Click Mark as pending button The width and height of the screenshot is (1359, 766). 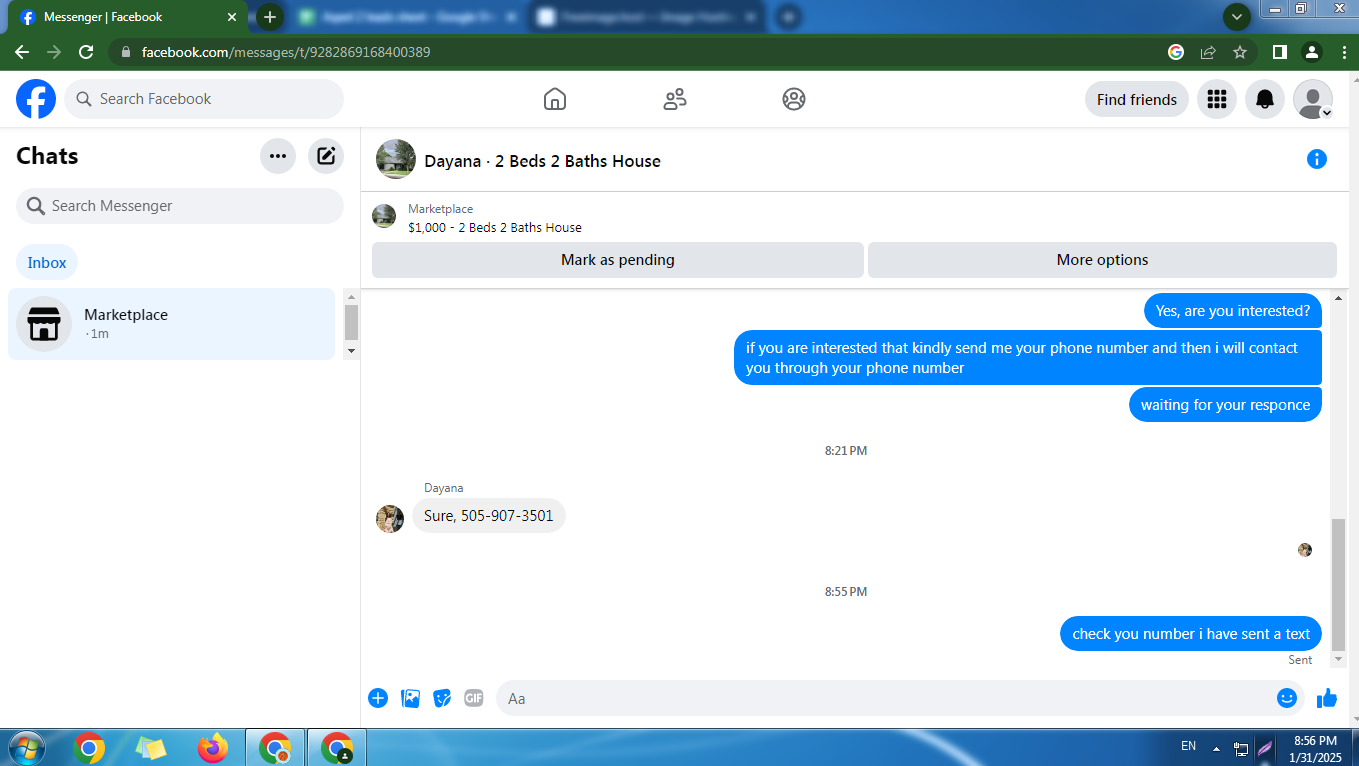(618, 260)
